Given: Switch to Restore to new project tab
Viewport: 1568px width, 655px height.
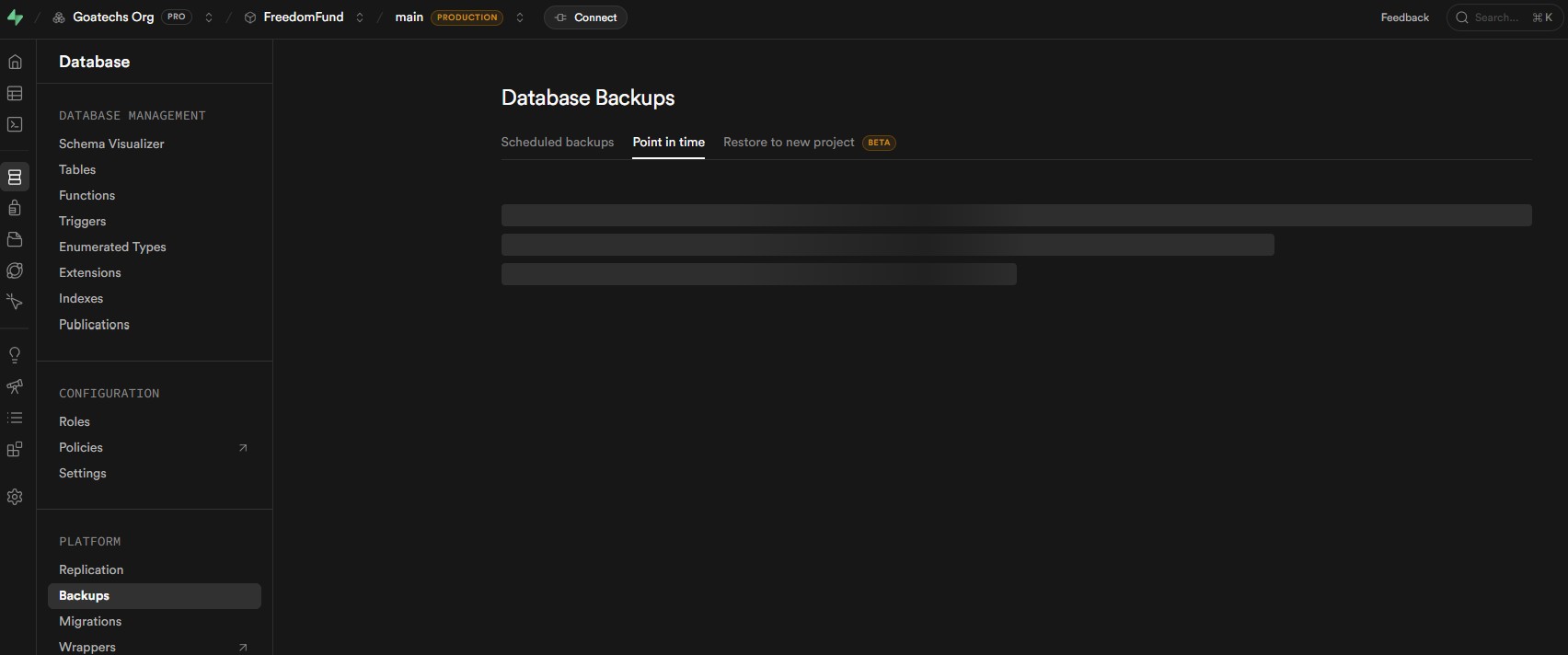Looking at the screenshot, I should (789, 142).
